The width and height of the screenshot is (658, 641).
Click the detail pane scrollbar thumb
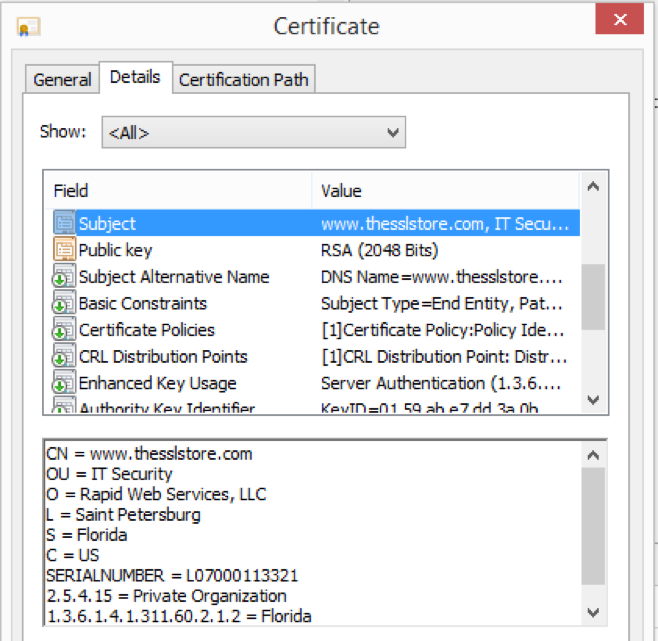point(593,526)
